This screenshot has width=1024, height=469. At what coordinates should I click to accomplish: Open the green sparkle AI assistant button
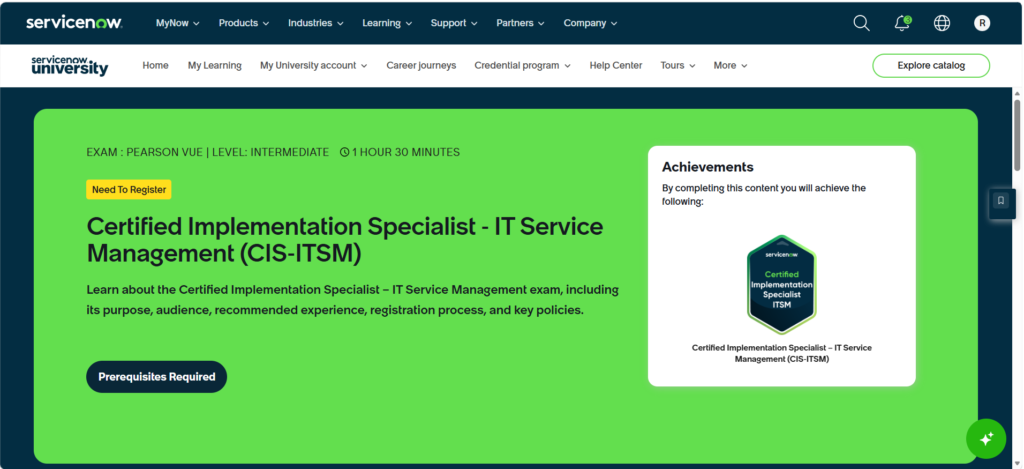[x=986, y=438]
